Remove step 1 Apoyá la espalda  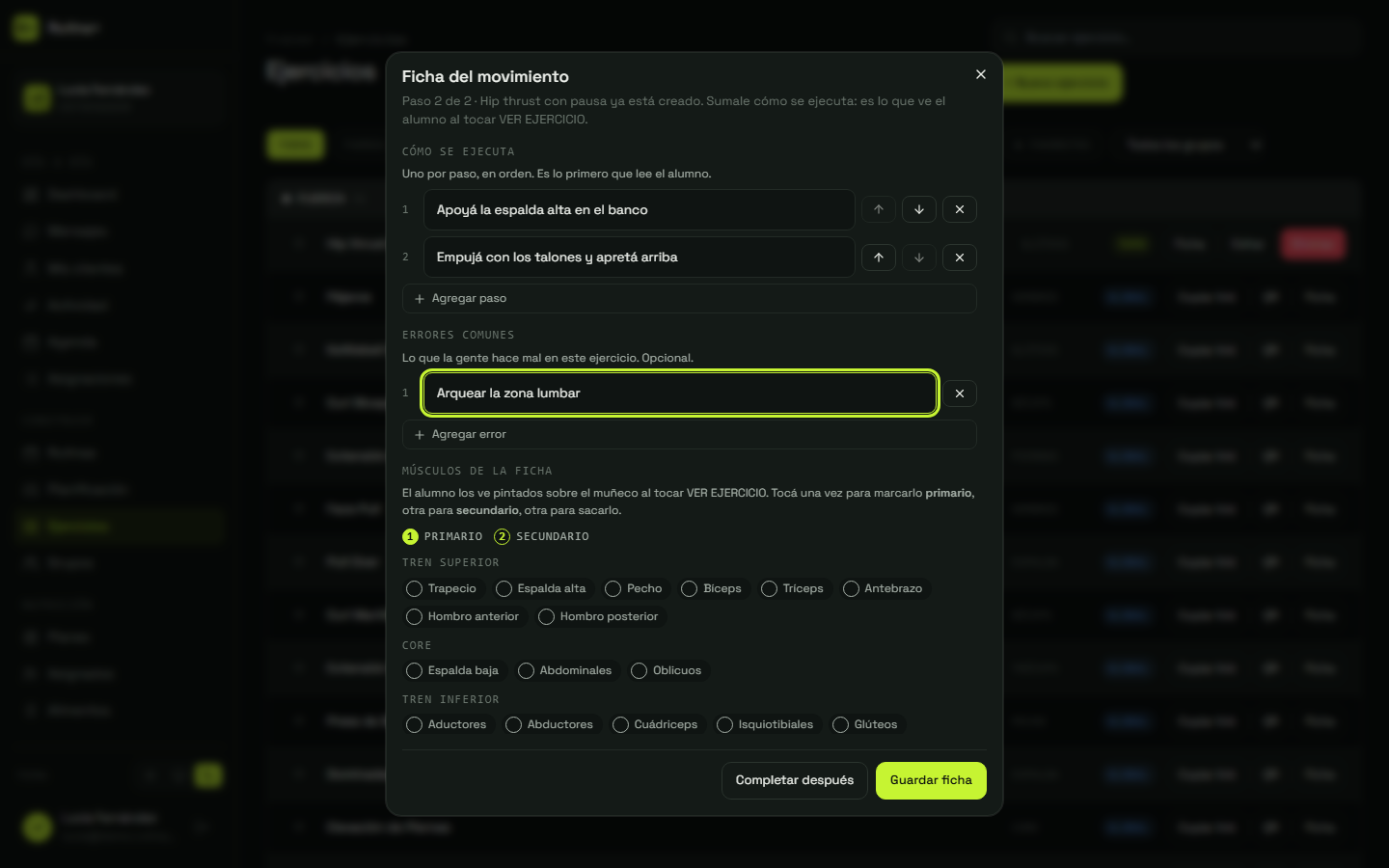pyautogui.click(x=960, y=209)
